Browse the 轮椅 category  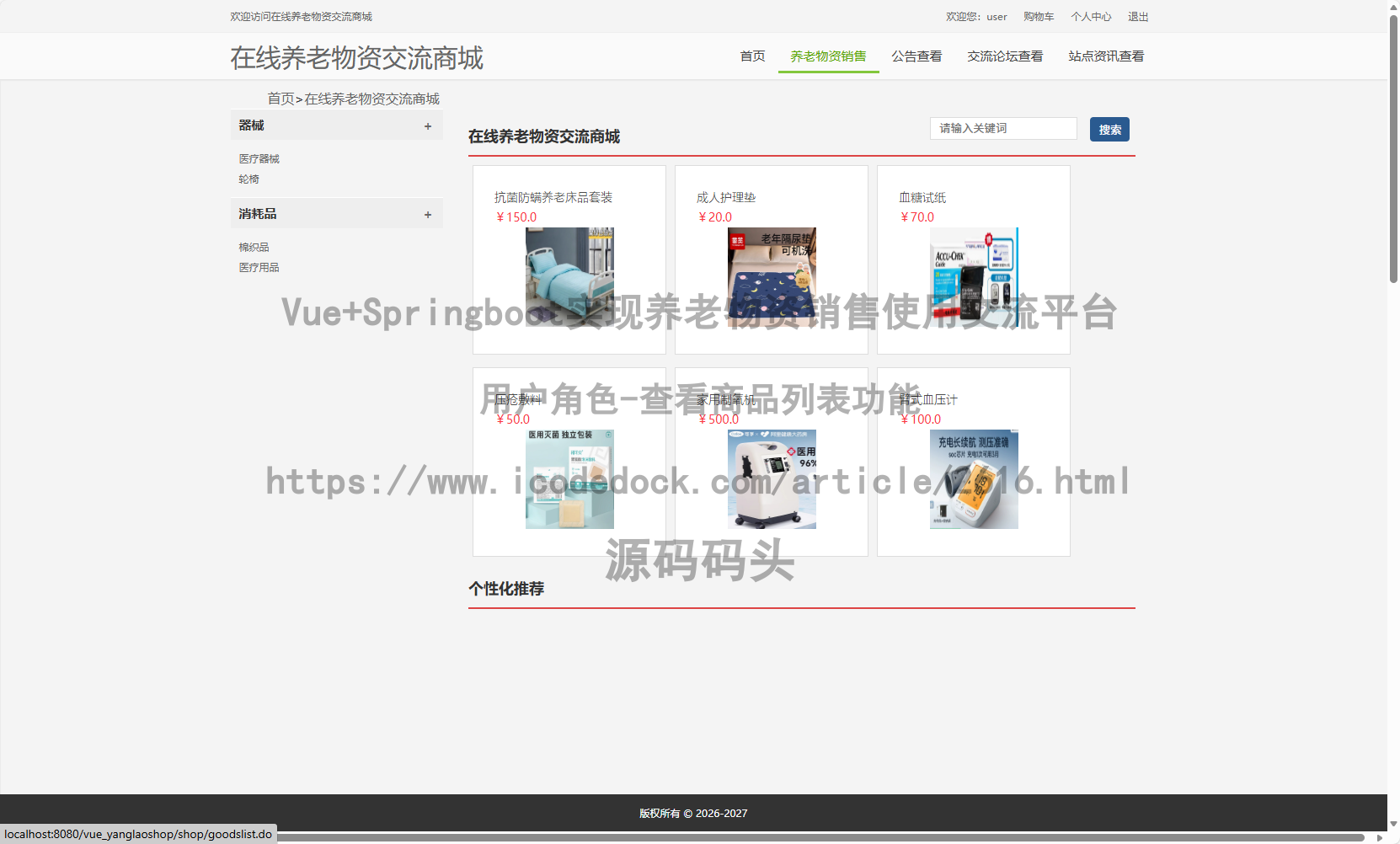tap(248, 179)
